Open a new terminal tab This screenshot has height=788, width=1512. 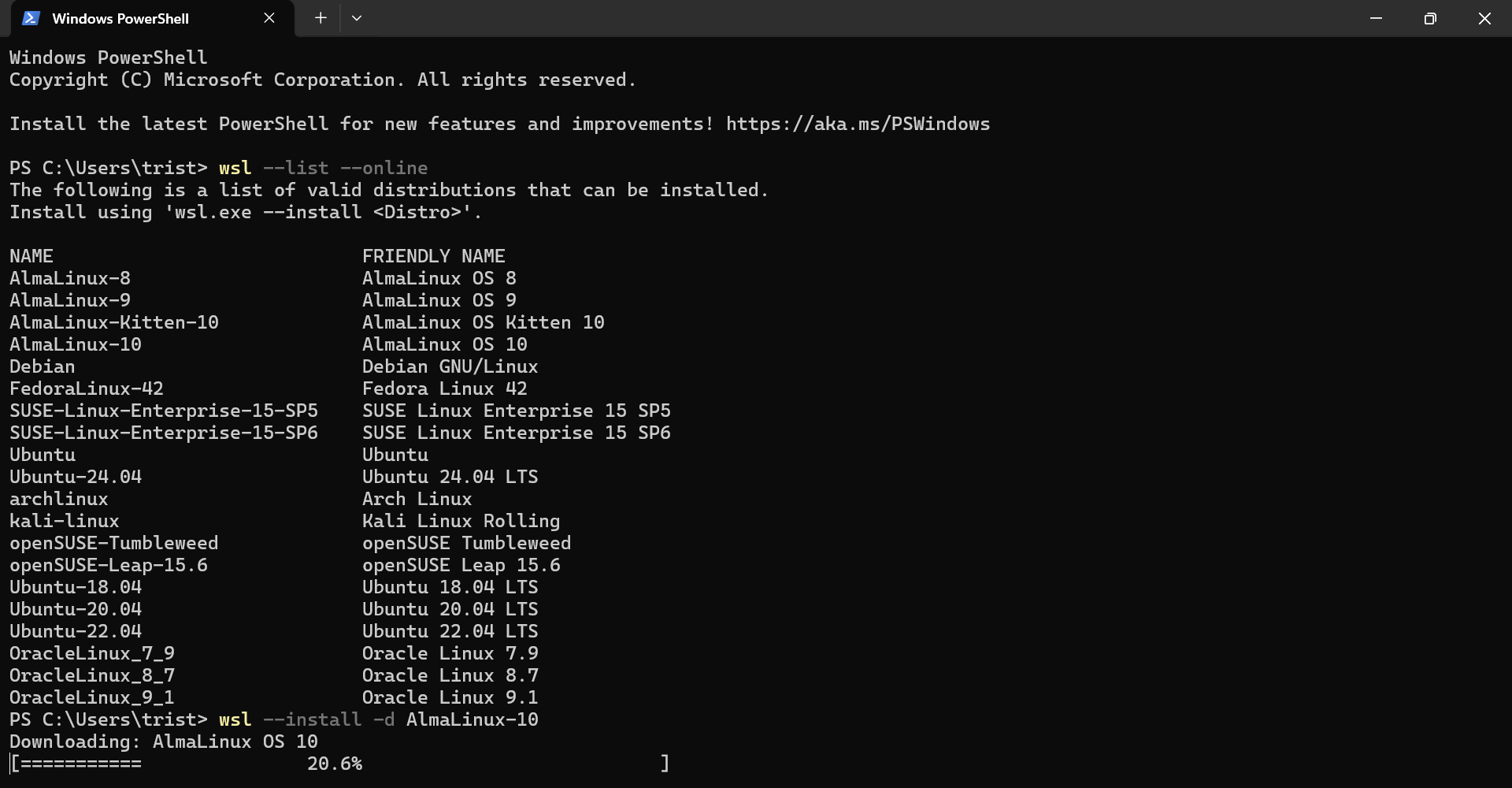pos(321,18)
